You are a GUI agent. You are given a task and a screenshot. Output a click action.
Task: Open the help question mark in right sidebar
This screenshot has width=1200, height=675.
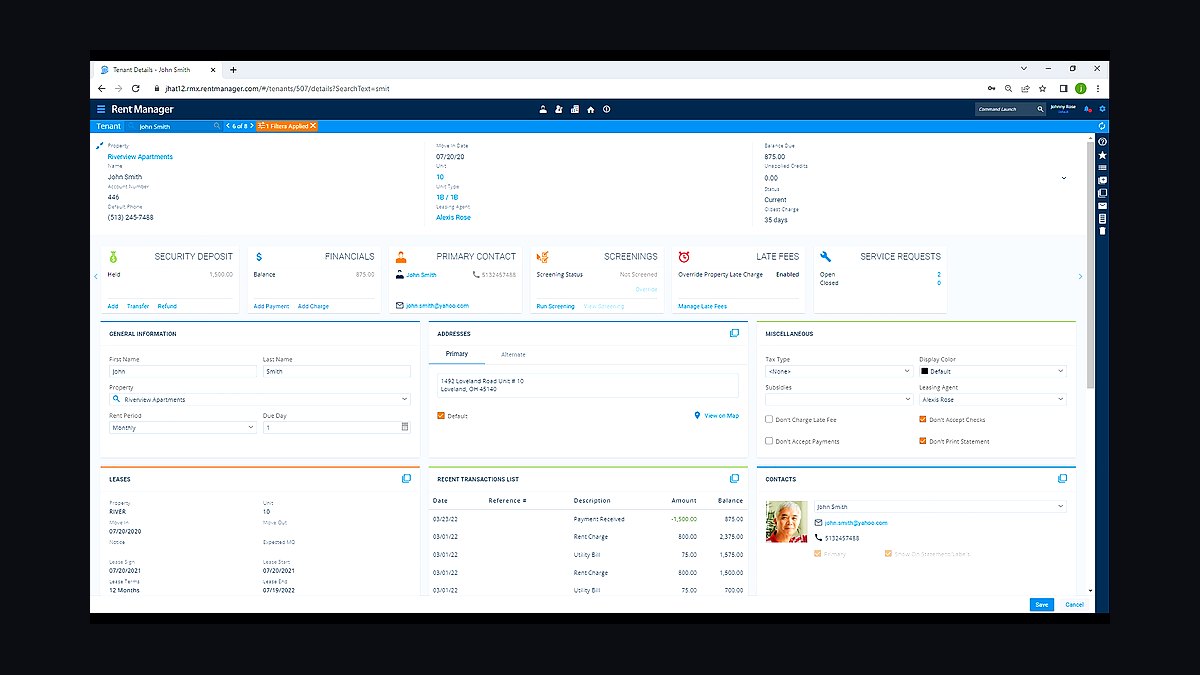tap(1102, 142)
